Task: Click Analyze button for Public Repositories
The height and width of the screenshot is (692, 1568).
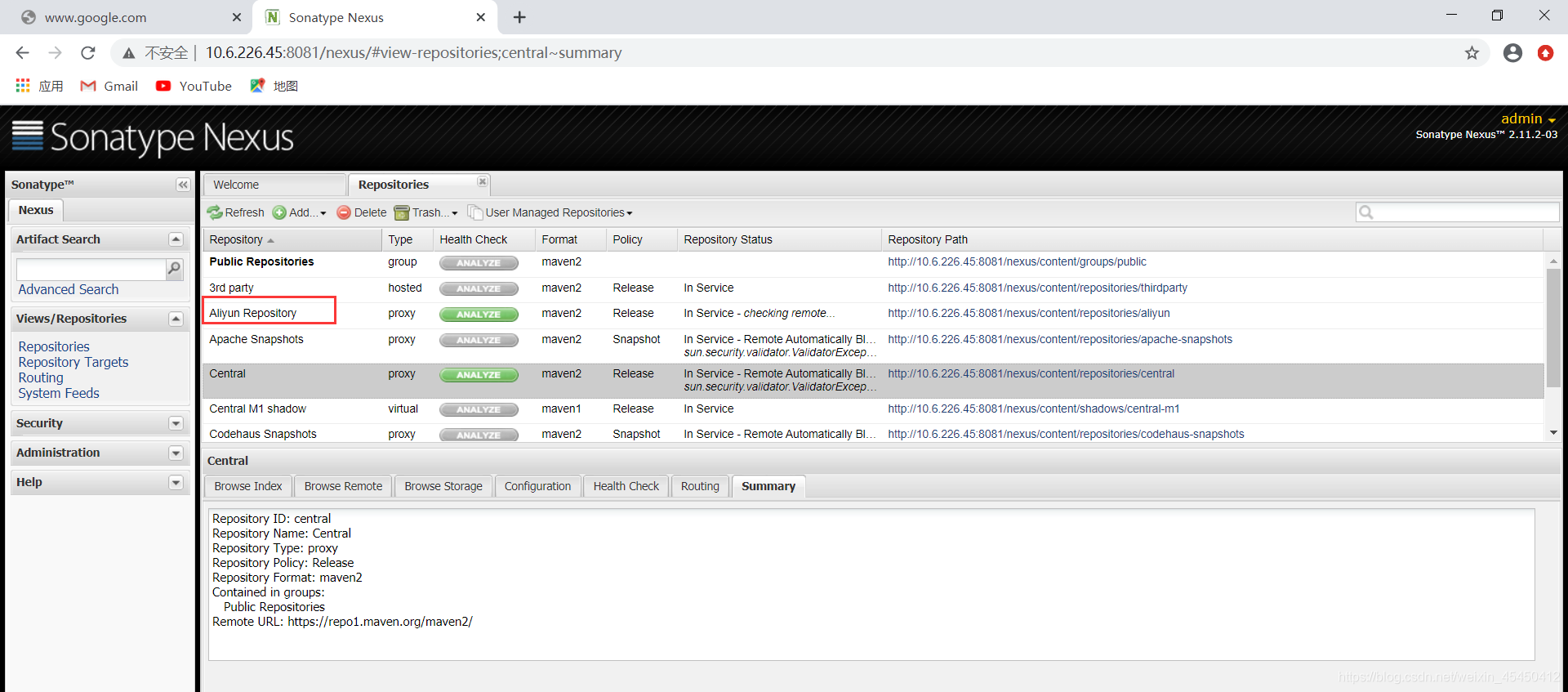Action: [479, 263]
